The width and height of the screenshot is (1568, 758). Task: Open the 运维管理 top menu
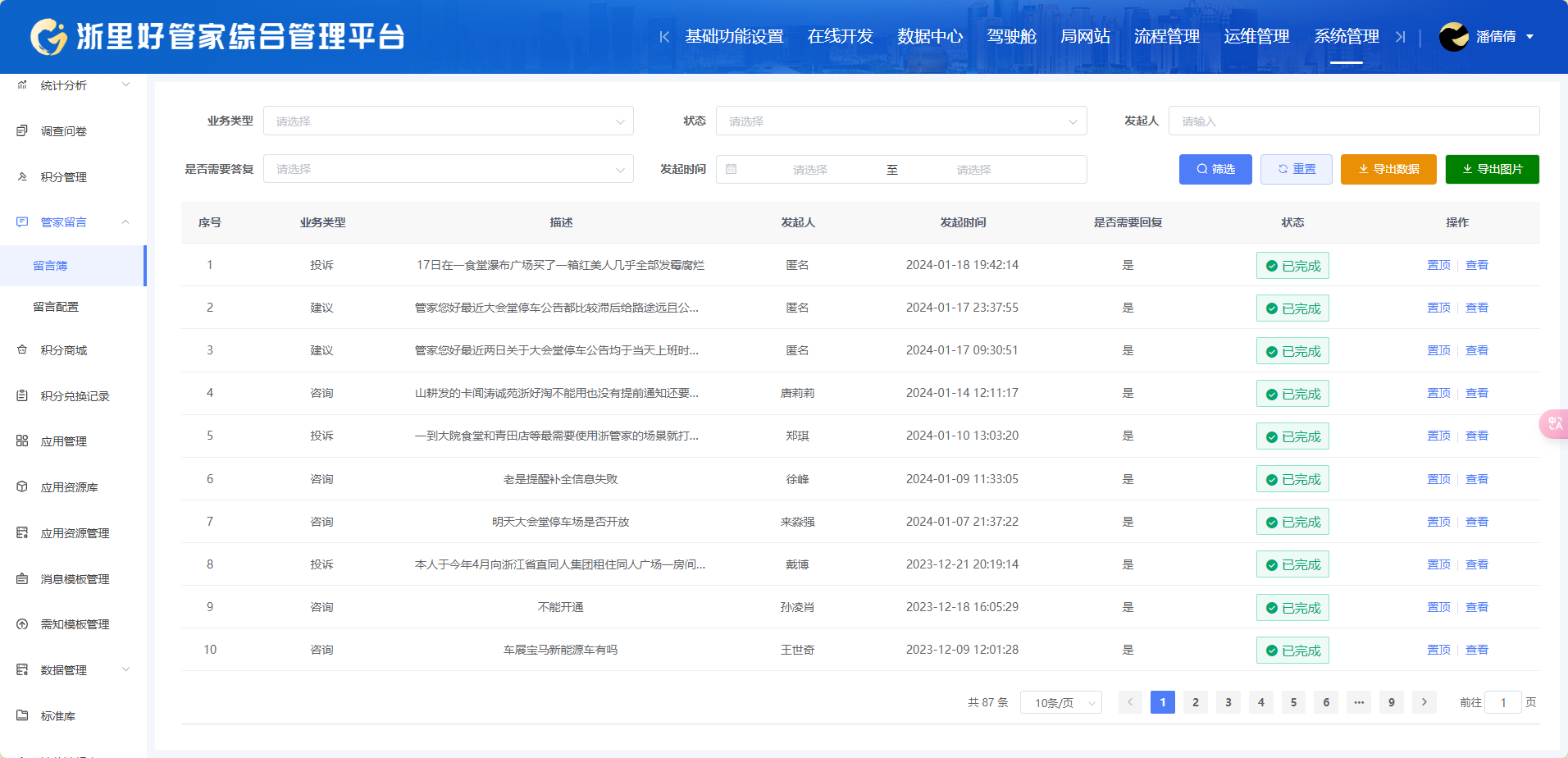point(1256,37)
